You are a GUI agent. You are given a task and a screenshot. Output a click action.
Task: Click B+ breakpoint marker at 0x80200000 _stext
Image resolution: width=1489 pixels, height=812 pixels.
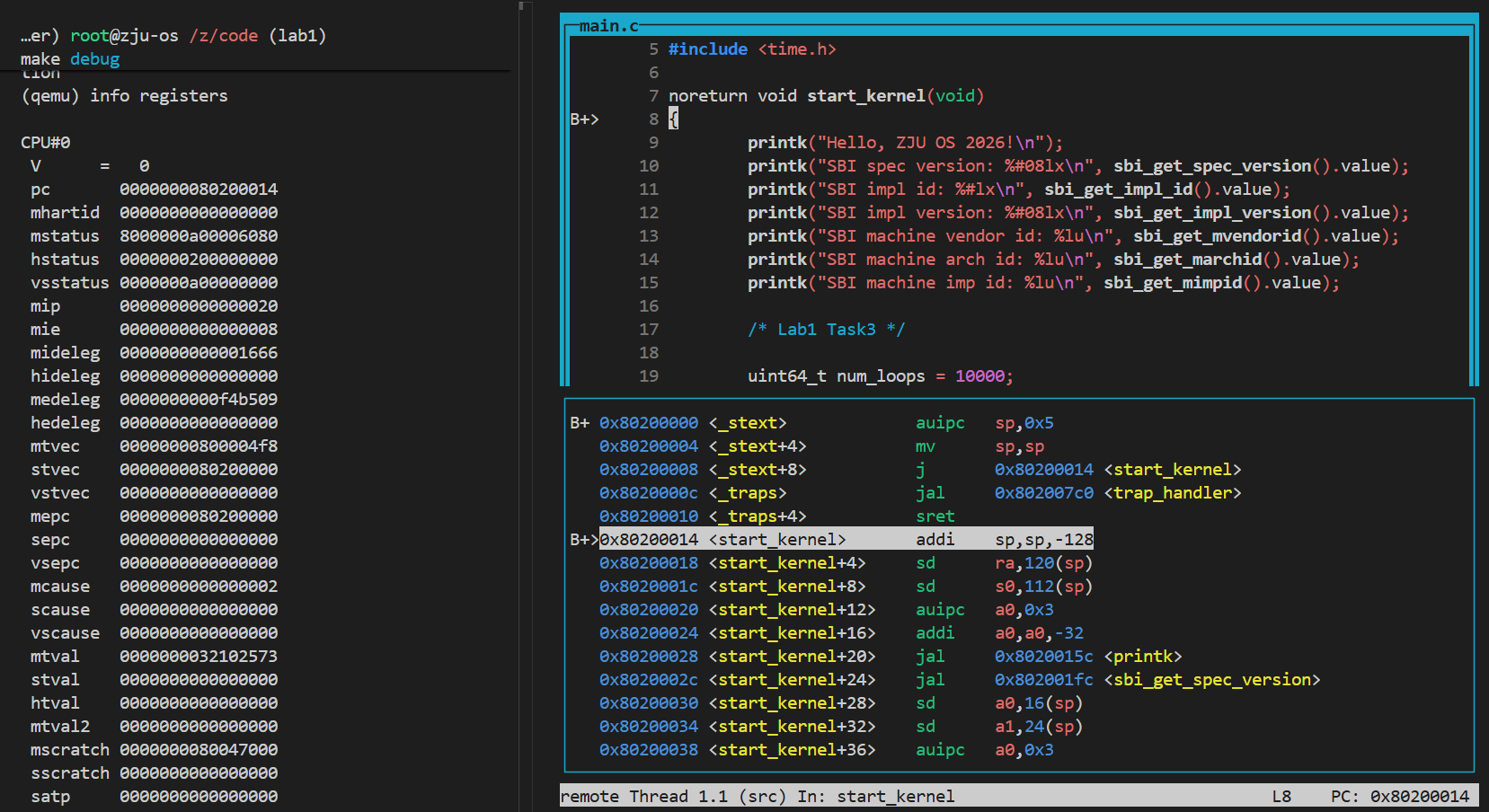(x=580, y=423)
